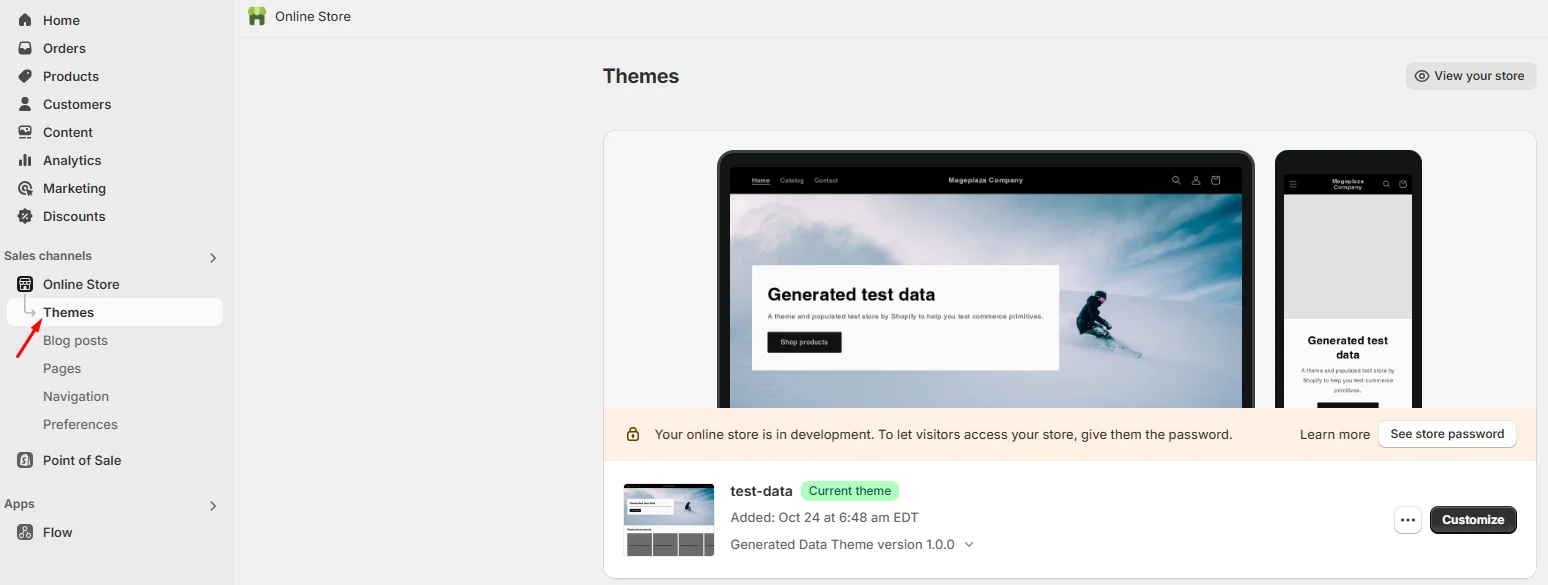The width and height of the screenshot is (1548, 585).
Task: Click the test-data theme thumbnail
Action: (x=669, y=520)
